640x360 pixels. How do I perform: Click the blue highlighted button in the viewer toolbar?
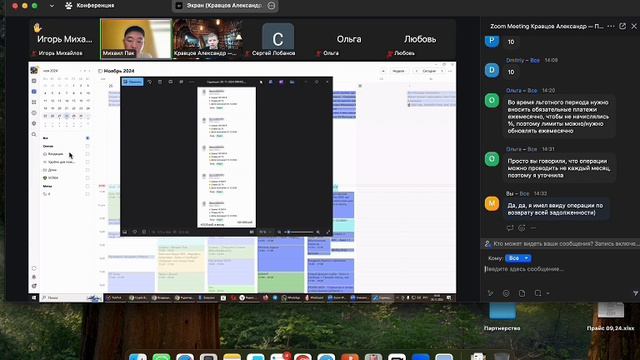click(133, 82)
